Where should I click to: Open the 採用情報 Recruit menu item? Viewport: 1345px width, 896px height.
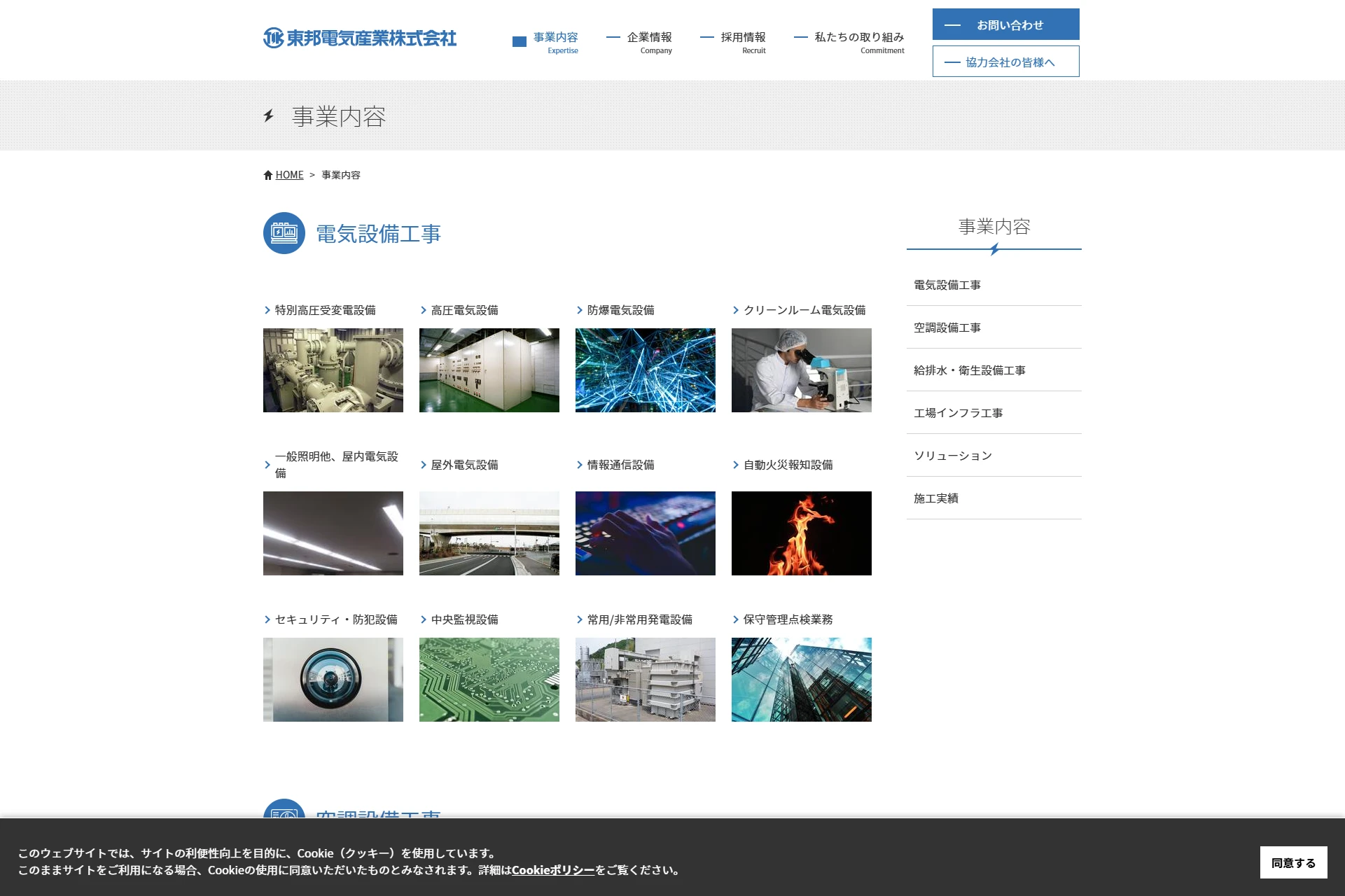(742, 41)
